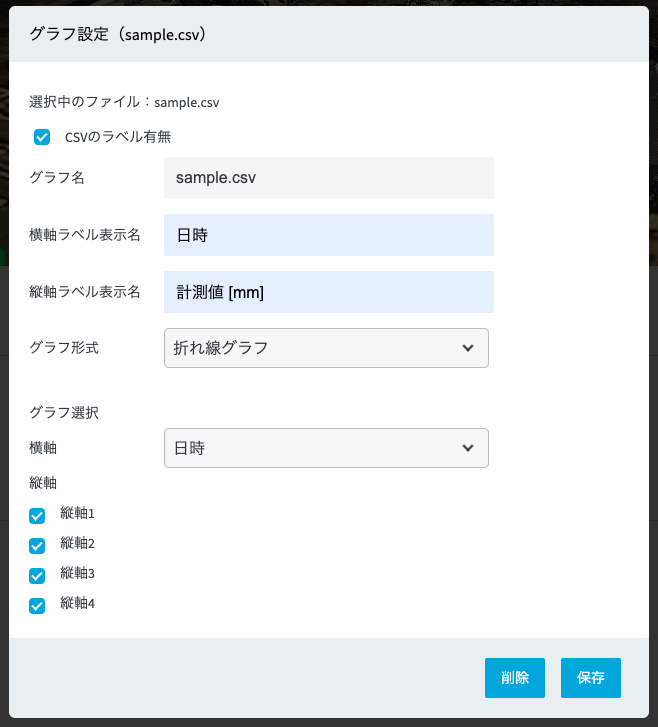Viewport: 658px width, 727px height.
Task: Click the グラフ選択 section heading
Action: pyautogui.click(x=64, y=412)
